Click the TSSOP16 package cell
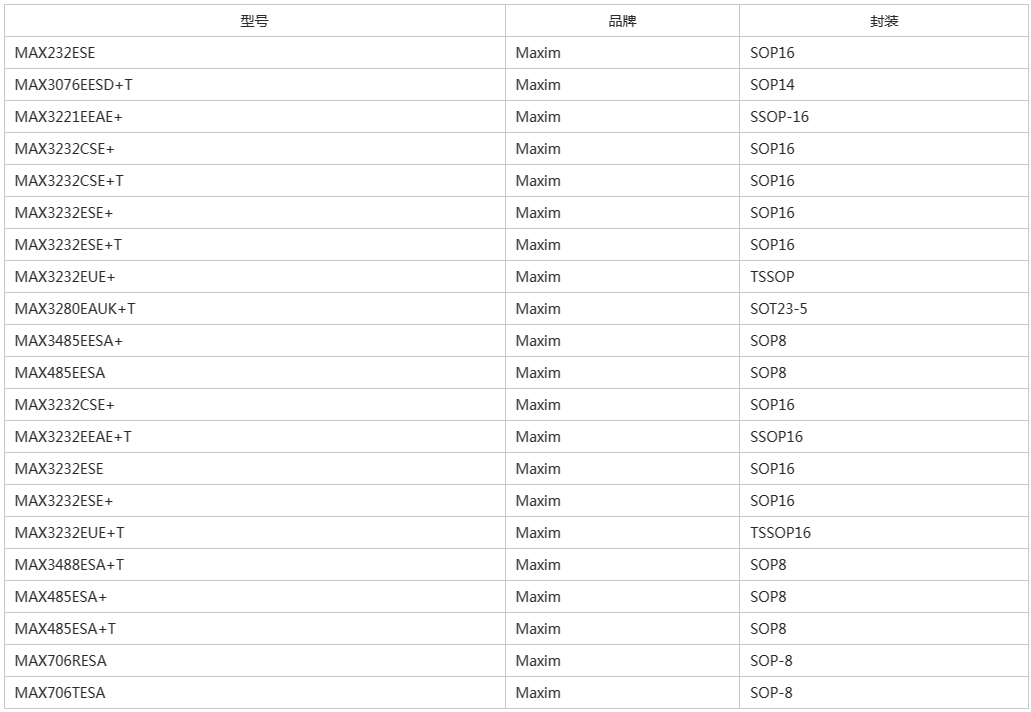This screenshot has height=712, width=1031. coord(884,533)
